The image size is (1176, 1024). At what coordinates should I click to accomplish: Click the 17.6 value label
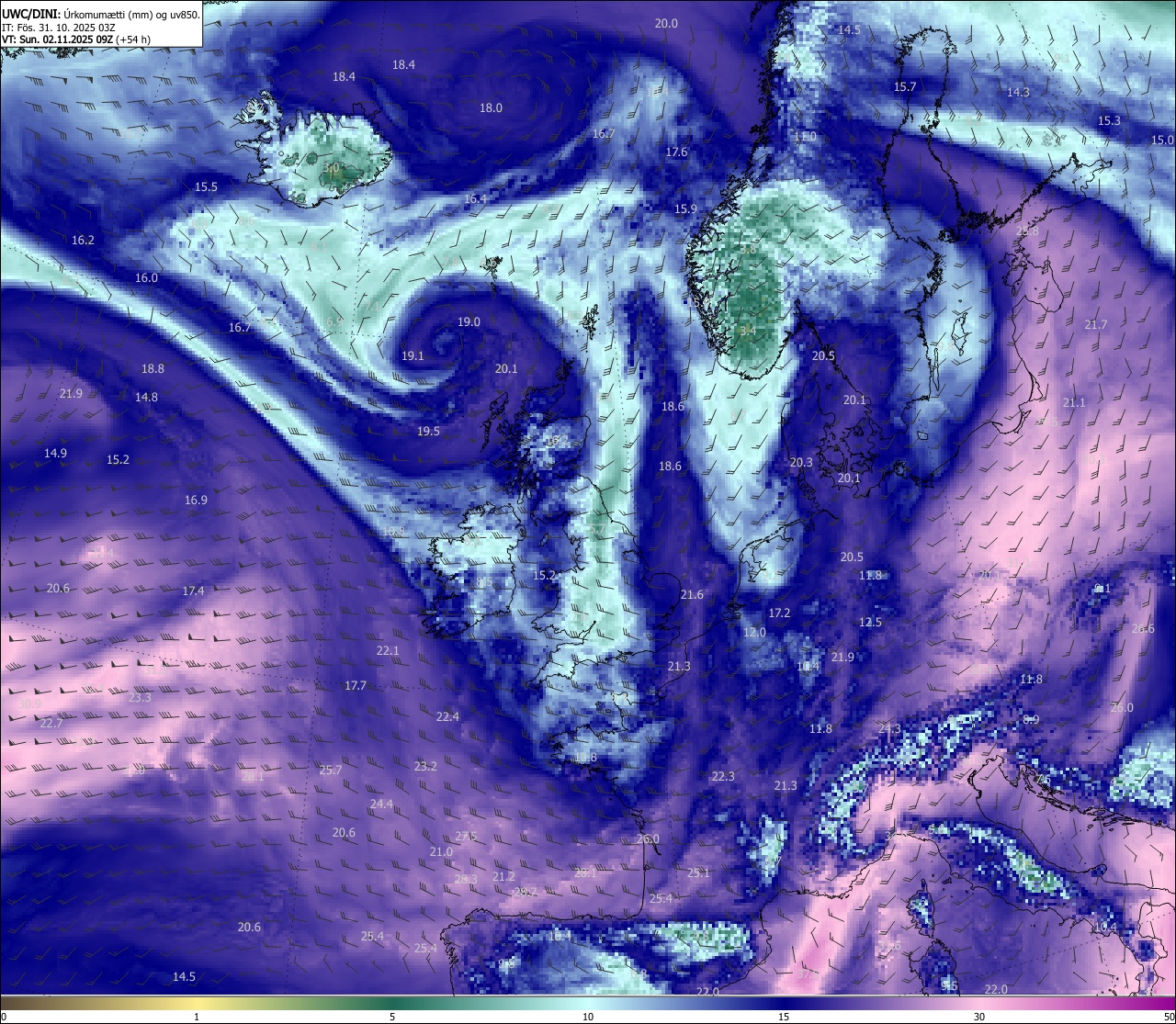click(x=676, y=152)
